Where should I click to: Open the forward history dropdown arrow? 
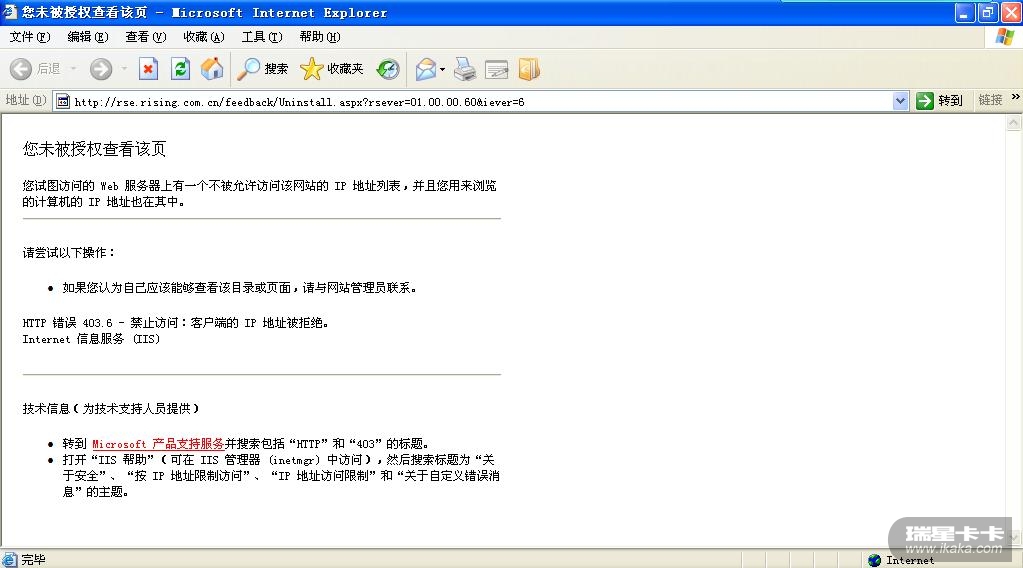(124, 68)
